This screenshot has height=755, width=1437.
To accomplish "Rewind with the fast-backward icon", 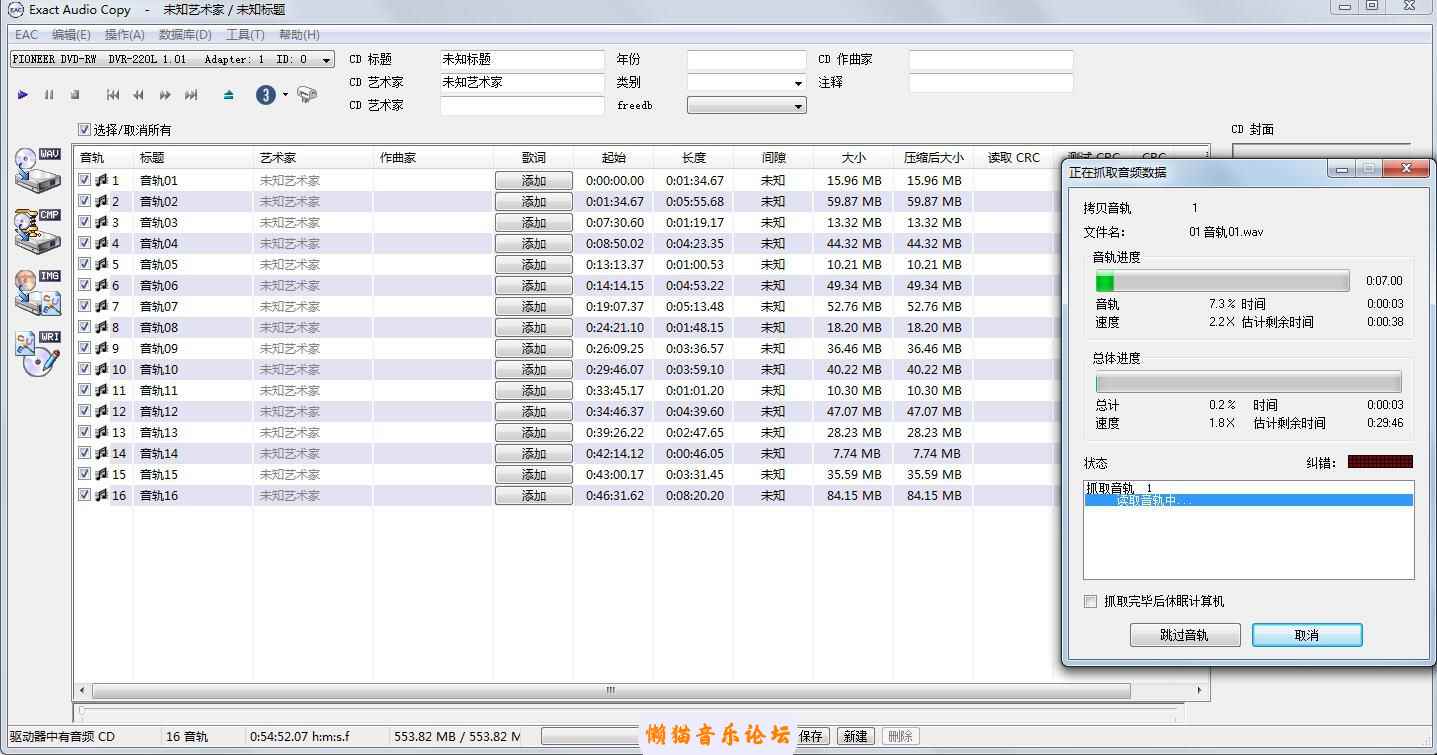I will click(x=139, y=95).
